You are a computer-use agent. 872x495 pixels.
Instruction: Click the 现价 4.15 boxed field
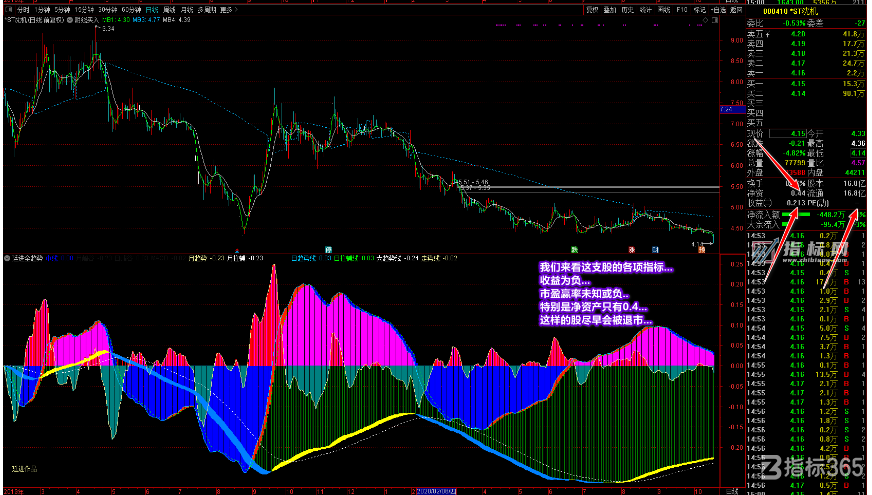[x=788, y=133]
